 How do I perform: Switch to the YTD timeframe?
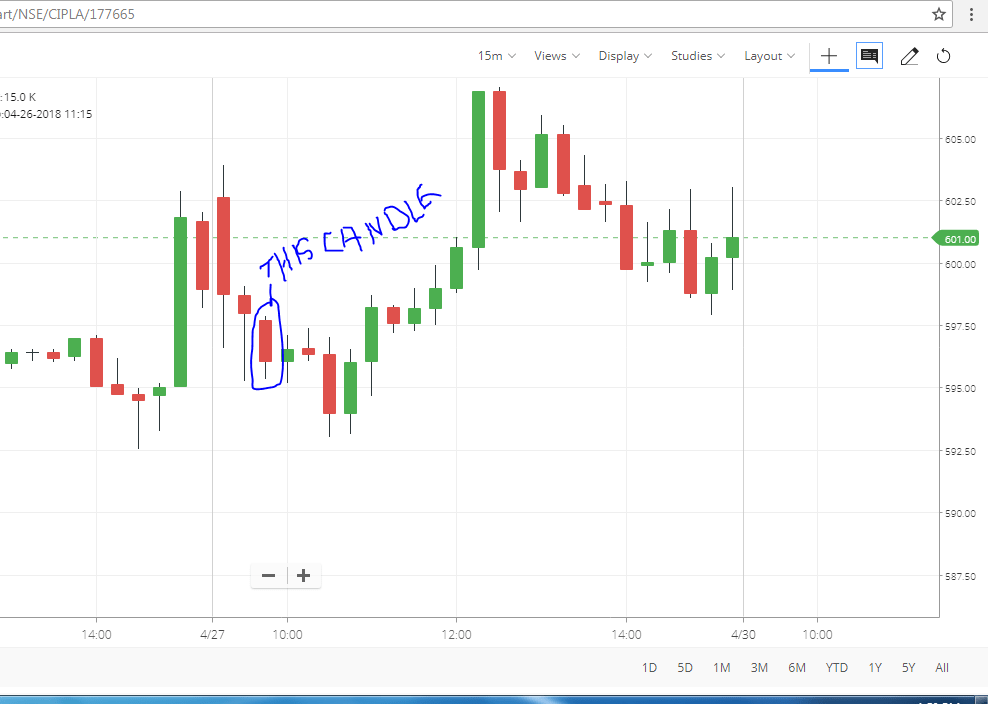(836, 667)
